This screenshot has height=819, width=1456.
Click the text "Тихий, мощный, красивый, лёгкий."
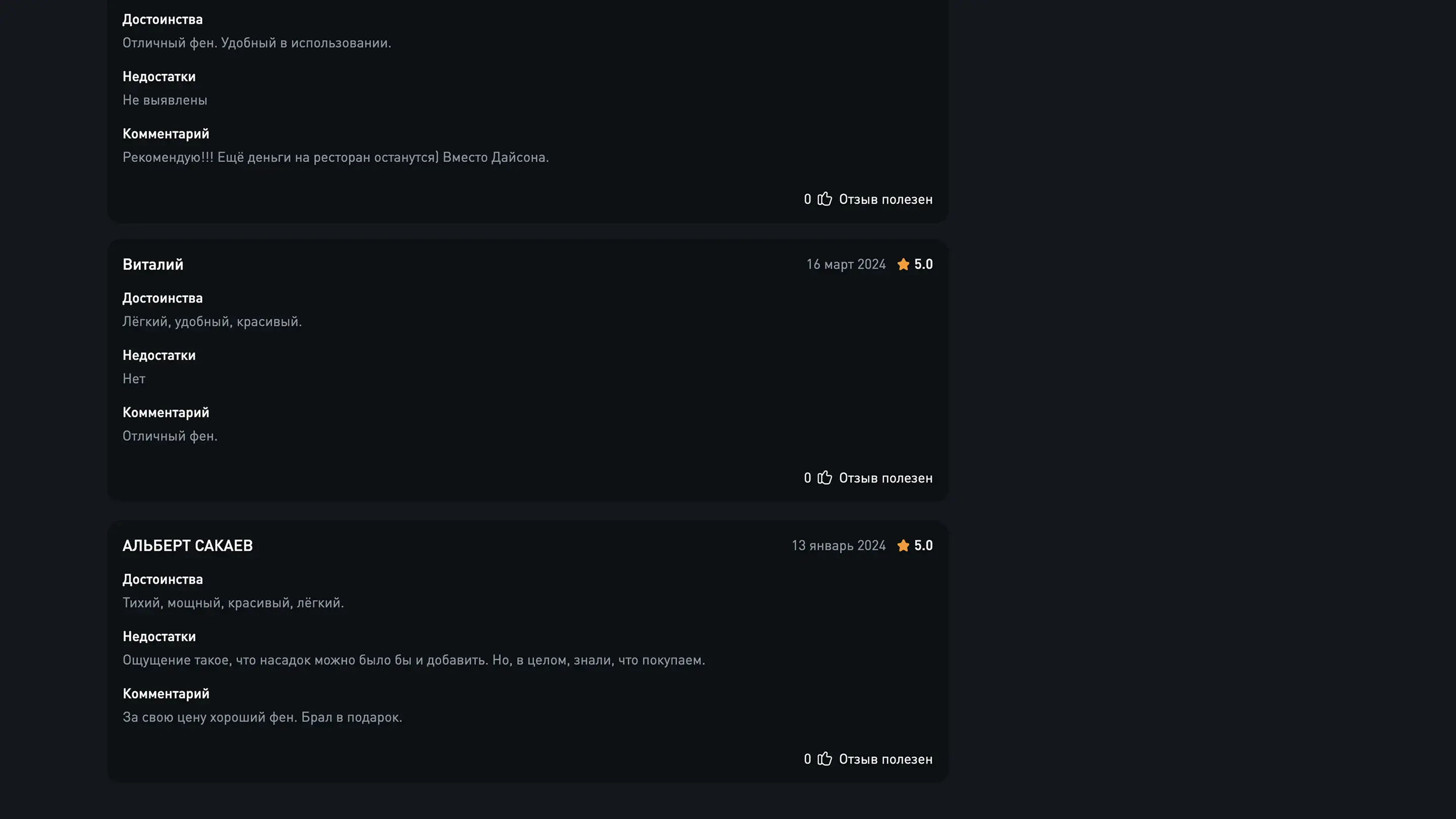233,603
